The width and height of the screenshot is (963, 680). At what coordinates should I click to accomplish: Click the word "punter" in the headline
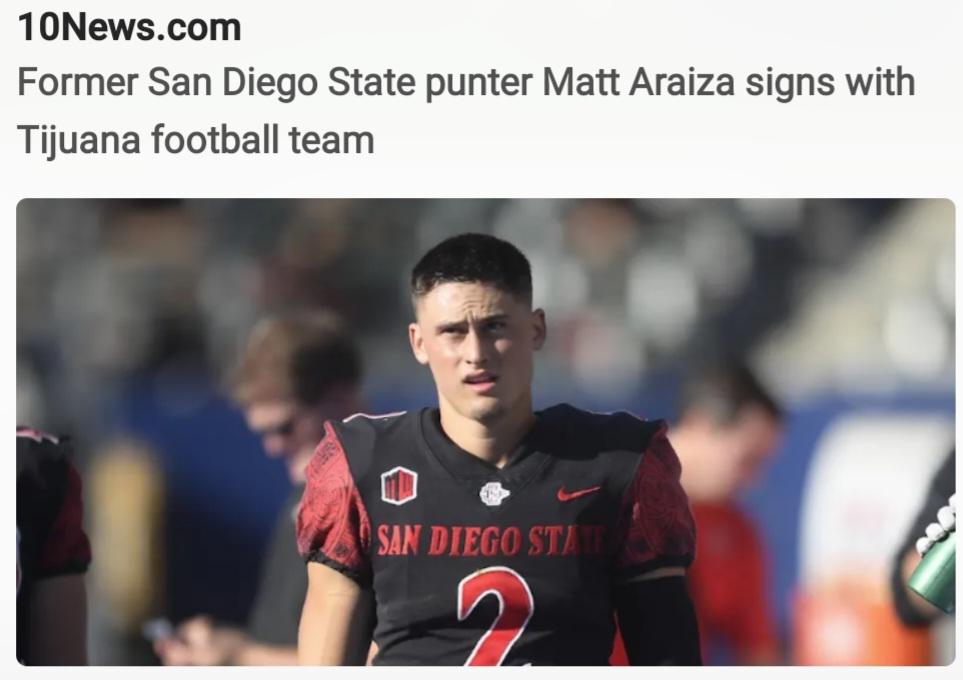[478, 84]
